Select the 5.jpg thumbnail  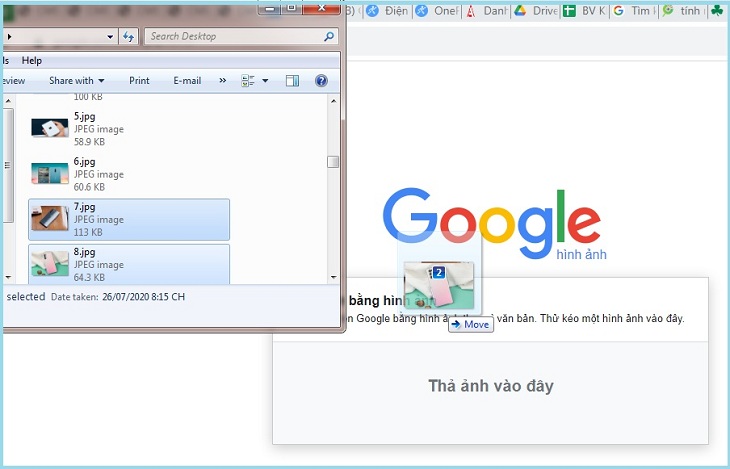(50, 128)
